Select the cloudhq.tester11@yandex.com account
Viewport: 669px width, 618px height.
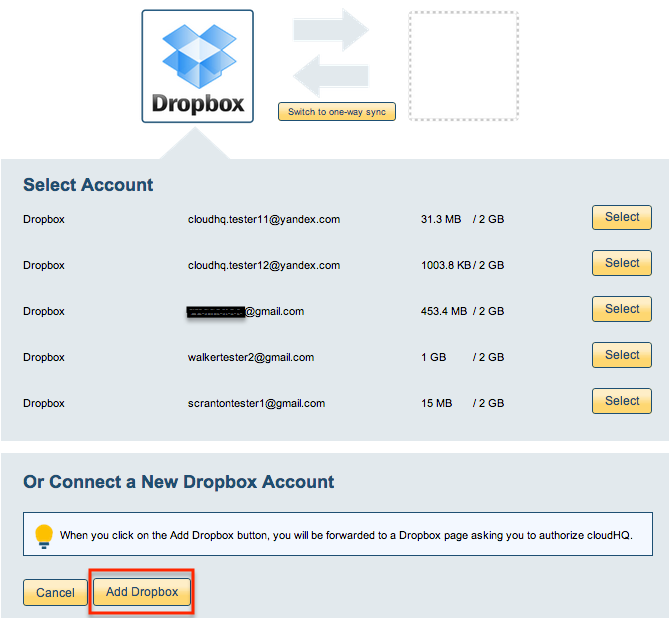pos(622,217)
